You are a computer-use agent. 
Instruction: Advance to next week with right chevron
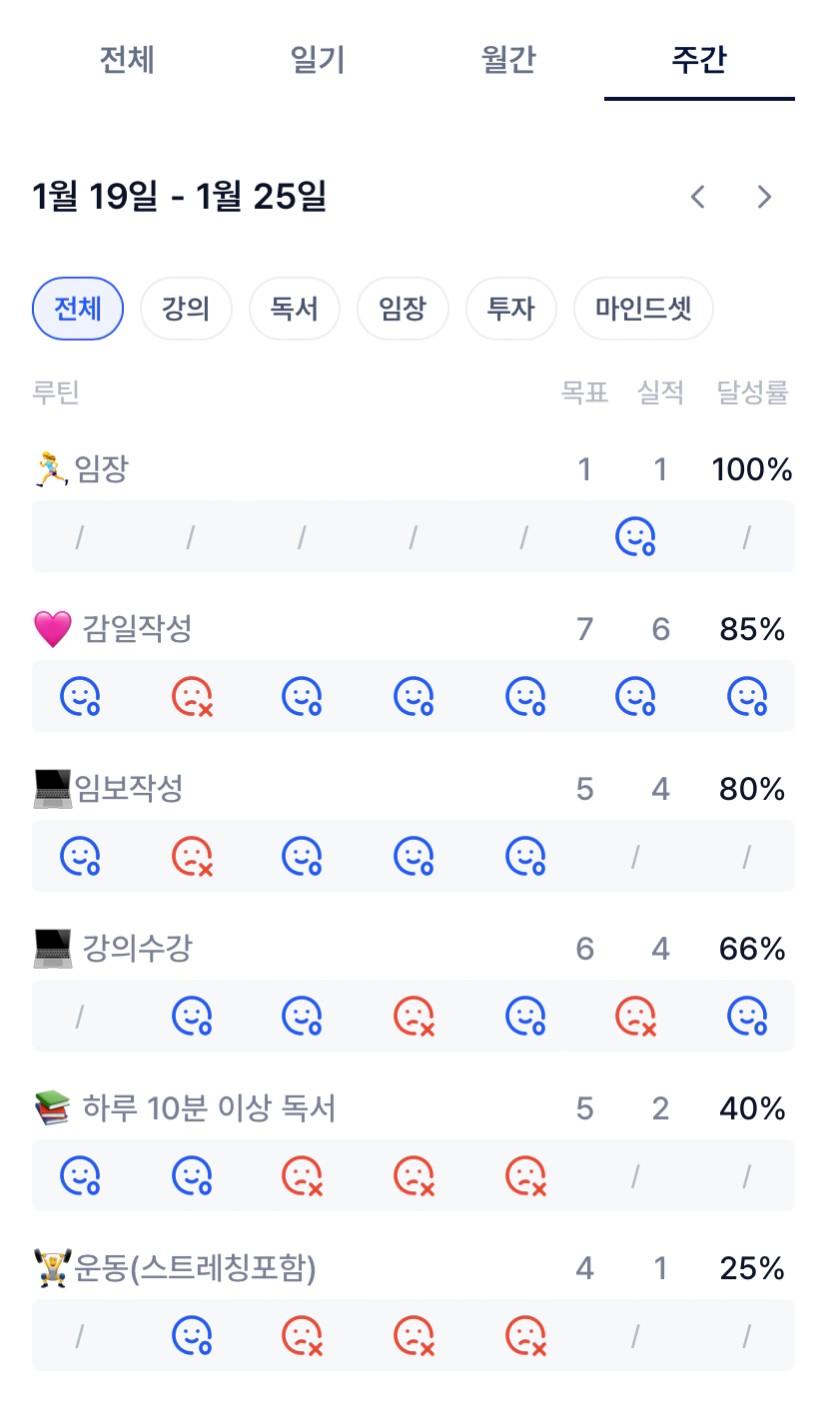tap(764, 197)
